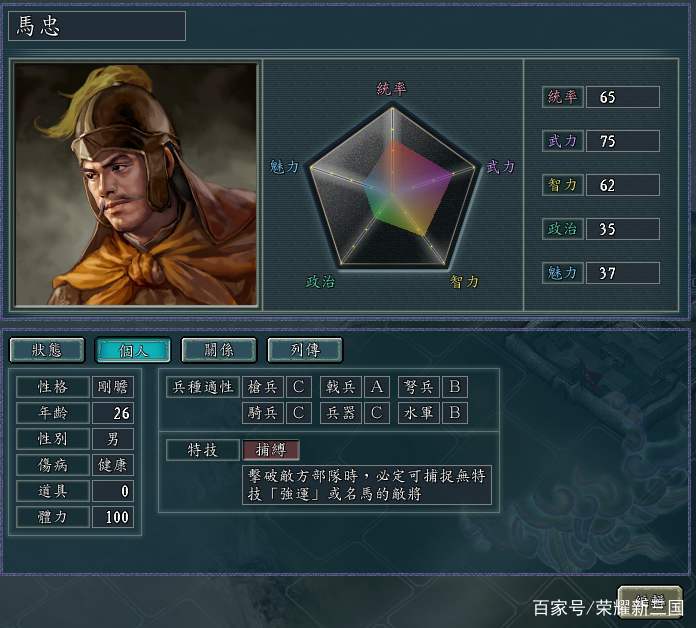Click the 體力 value 100
Image resolution: width=696 pixels, height=628 pixels.
tap(112, 517)
